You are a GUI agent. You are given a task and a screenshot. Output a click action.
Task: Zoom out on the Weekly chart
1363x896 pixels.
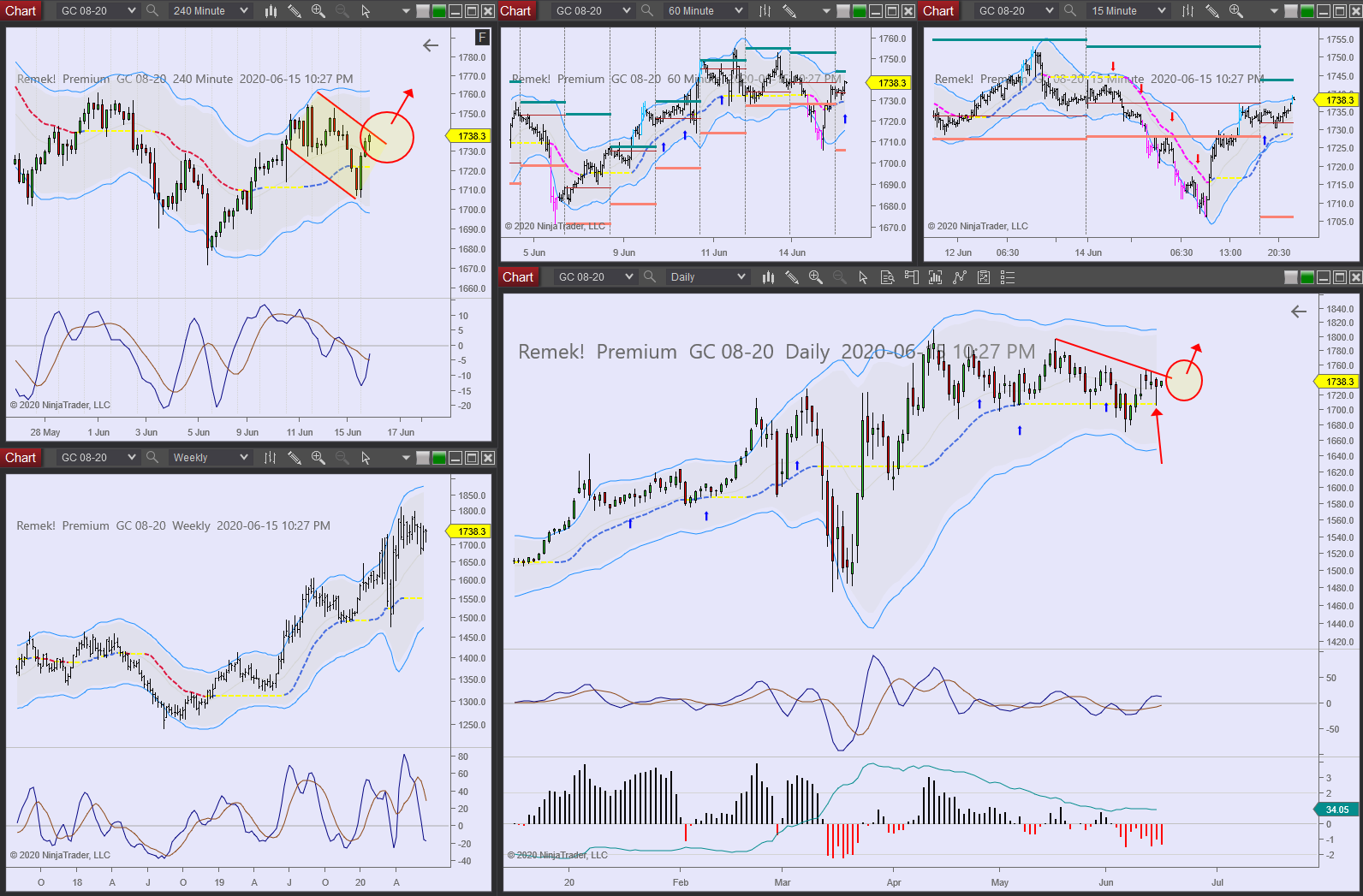point(342,458)
